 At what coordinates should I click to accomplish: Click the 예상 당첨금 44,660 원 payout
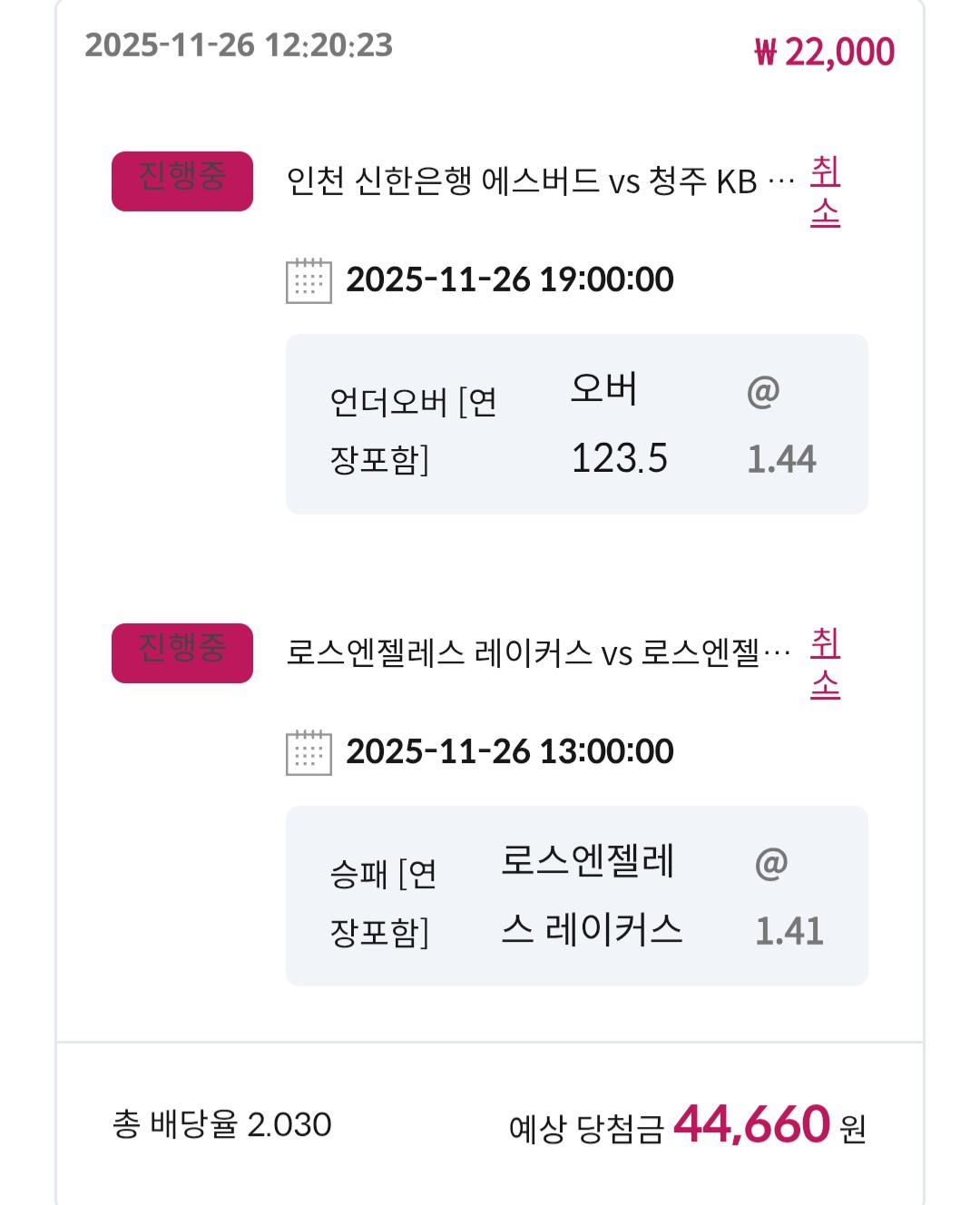point(687,1126)
